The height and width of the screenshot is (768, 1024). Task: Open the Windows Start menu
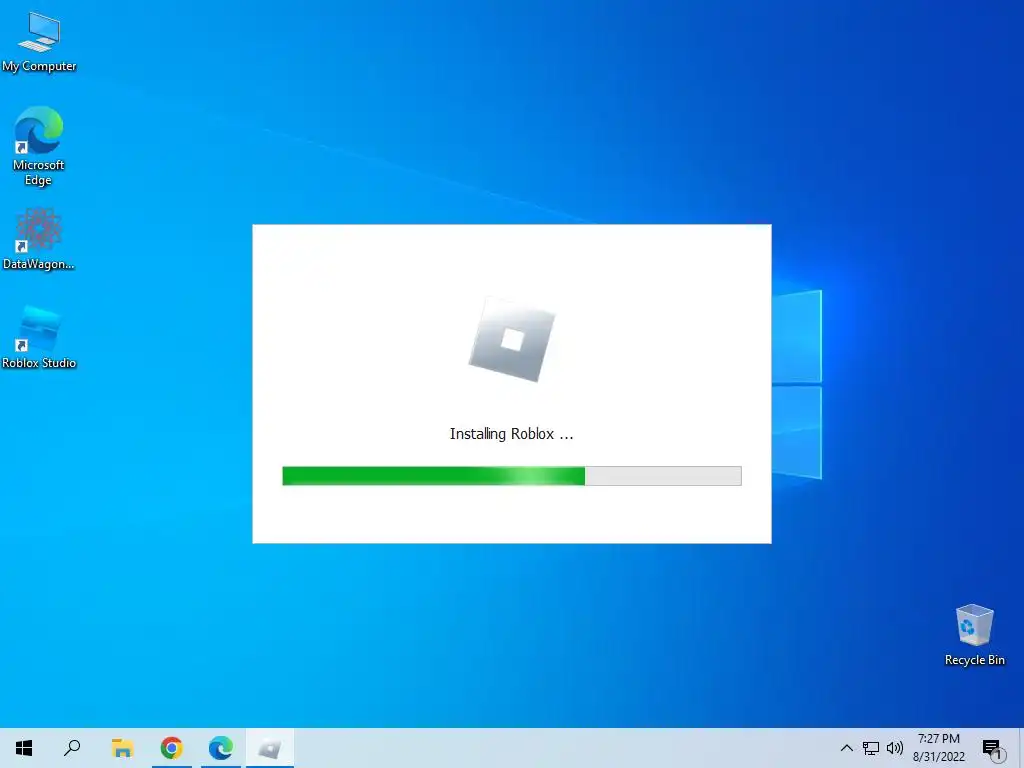coord(24,748)
